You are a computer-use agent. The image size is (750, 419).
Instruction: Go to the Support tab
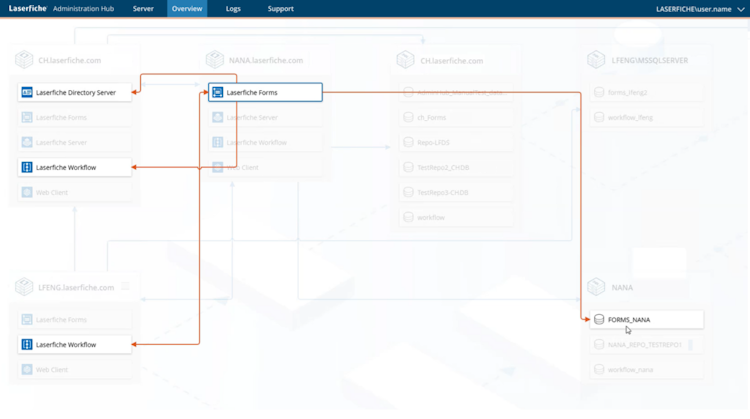click(280, 9)
